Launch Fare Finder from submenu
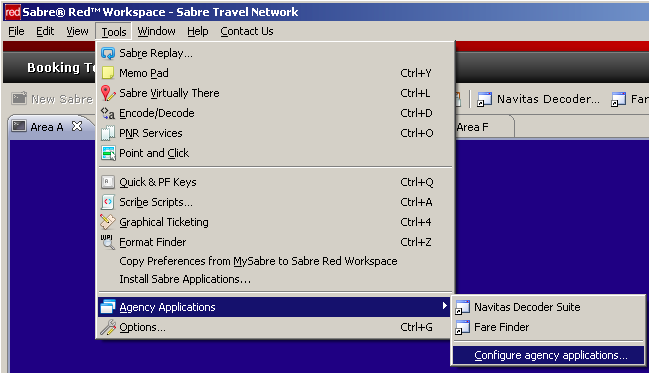The width and height of the screenshot is (649, 373). click(x=549, y=327)
